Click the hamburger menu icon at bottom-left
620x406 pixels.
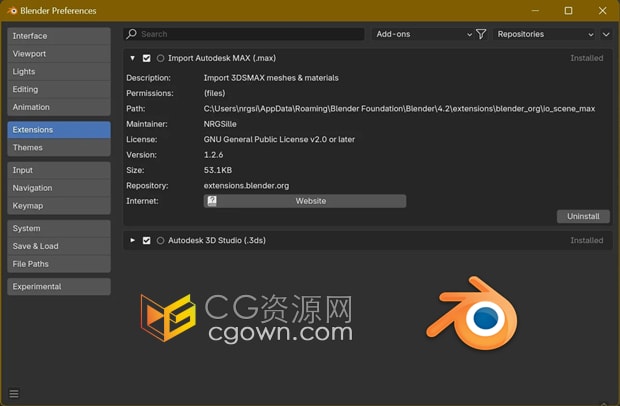(x=14, y=393)
